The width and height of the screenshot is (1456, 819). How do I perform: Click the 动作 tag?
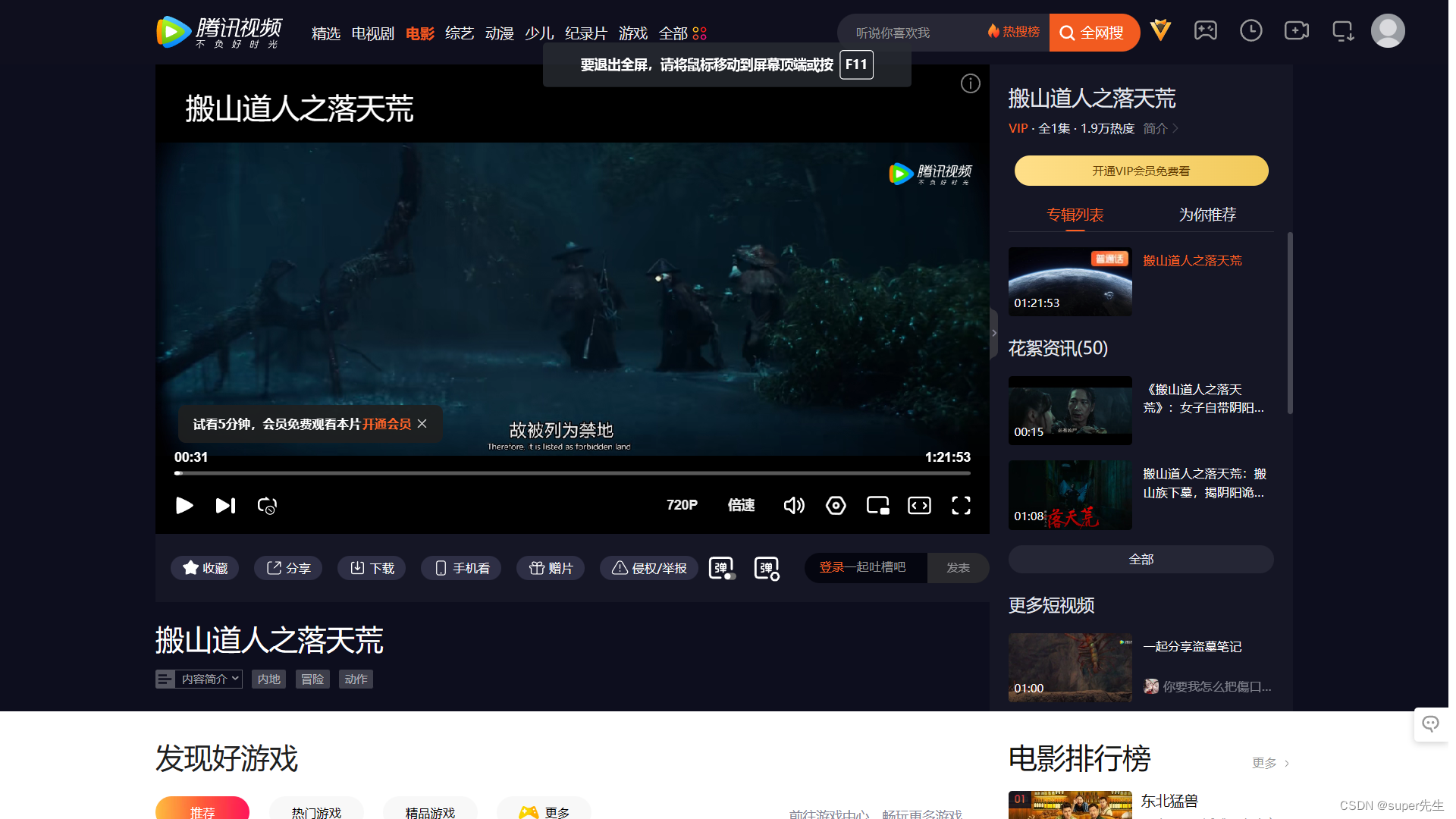[x=356, y=679]
